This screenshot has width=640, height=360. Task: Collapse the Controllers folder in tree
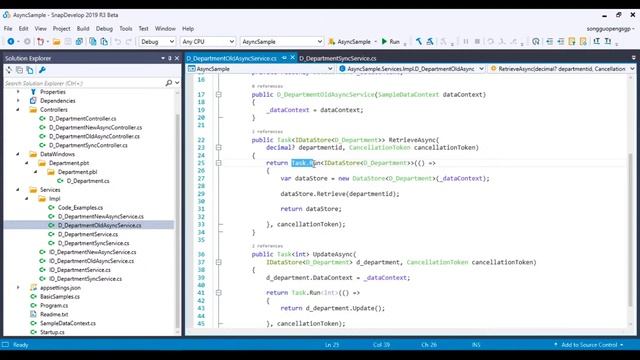[18, 109]
